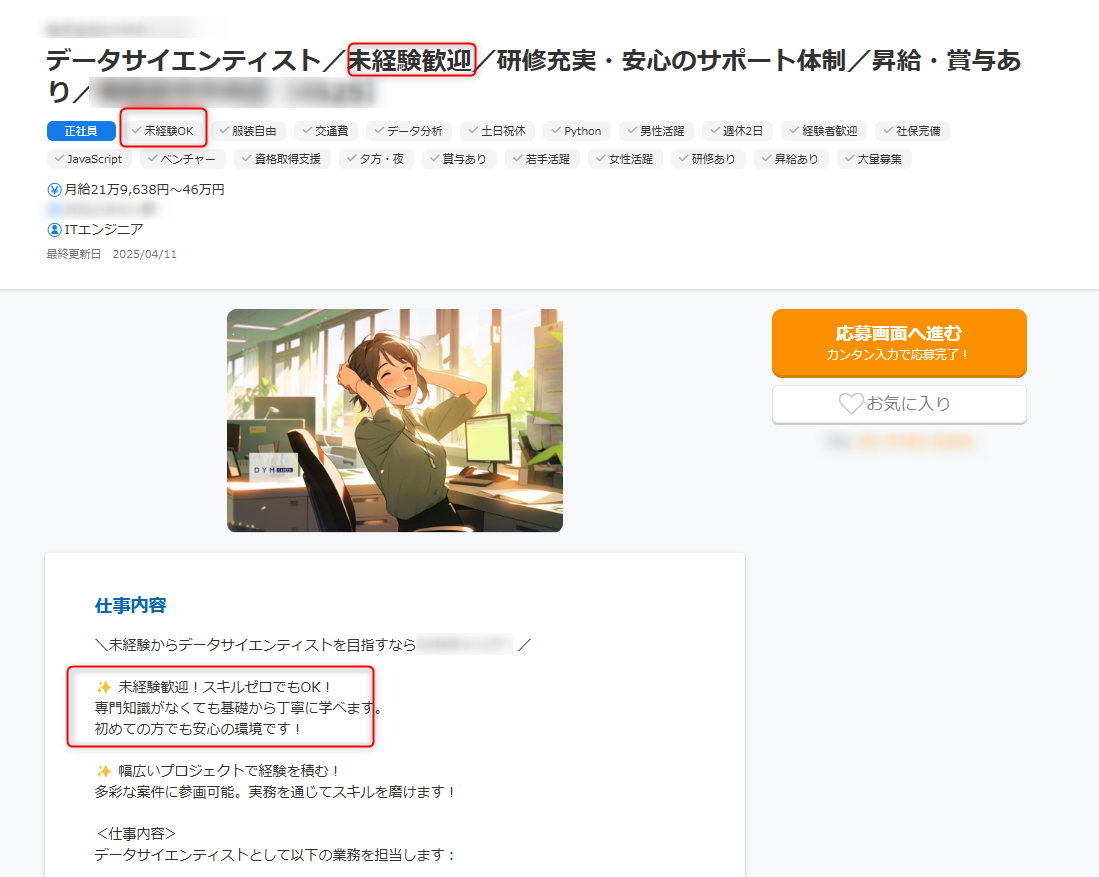Click the checkmark icon on the JavaScript tag
The width and height of the screenshot is (1099, 877).
point(57,158)
